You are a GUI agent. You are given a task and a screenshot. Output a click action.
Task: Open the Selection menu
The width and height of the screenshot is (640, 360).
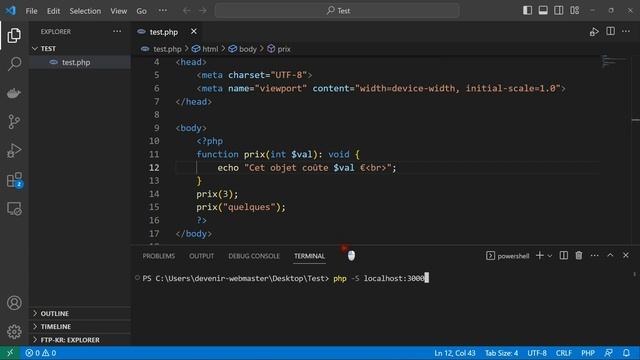click(x=85, y=11)
